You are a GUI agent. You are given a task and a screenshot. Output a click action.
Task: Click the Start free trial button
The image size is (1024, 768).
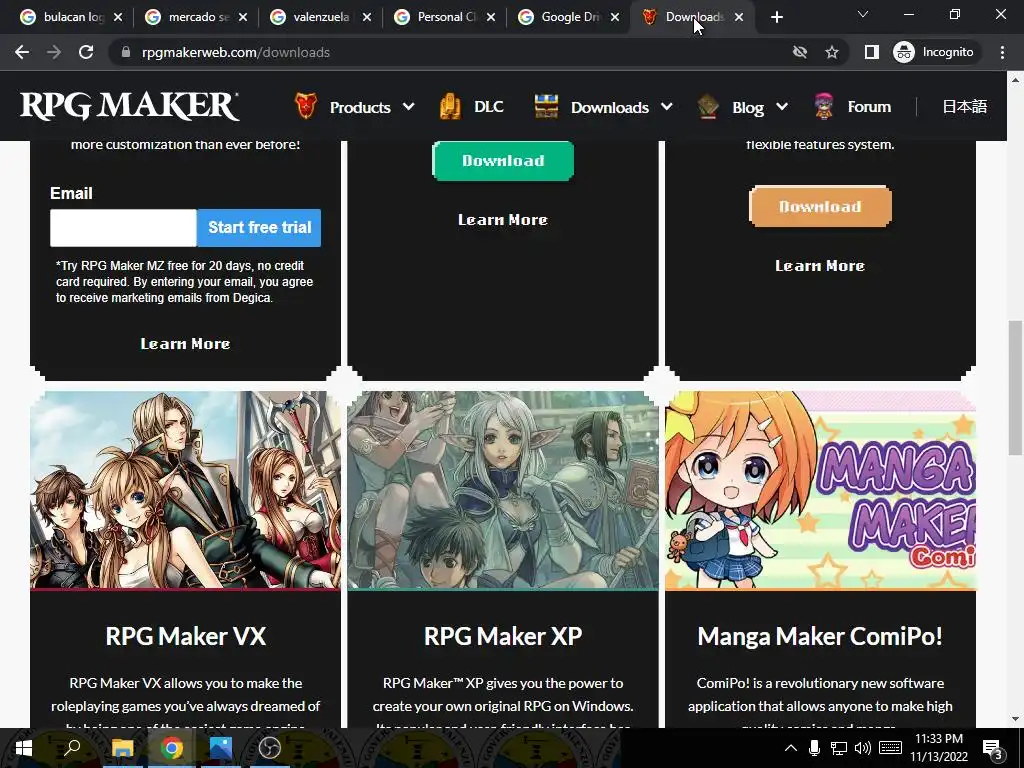click(x=259, y=227)
